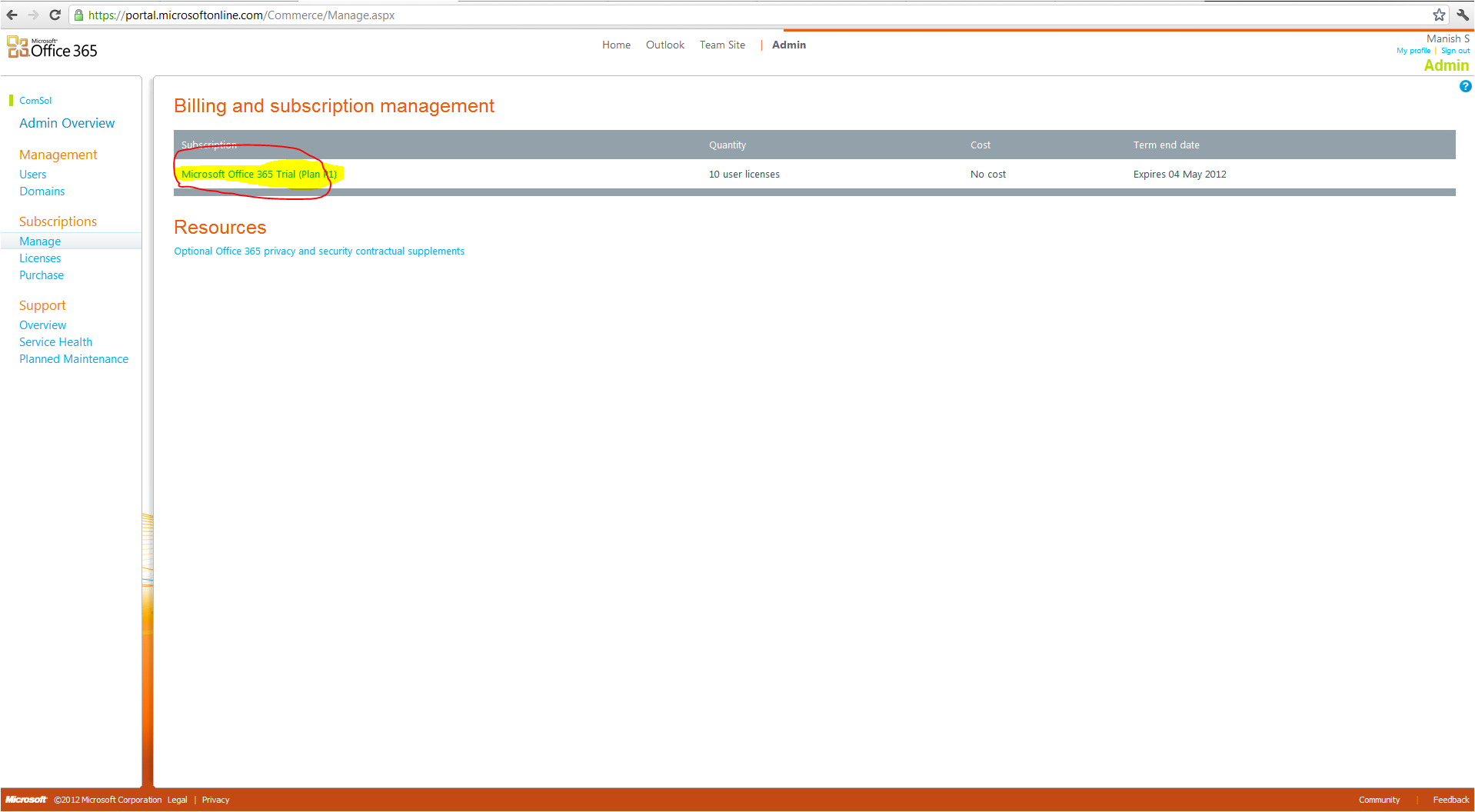Open Domains in the sidebar

click(x=42, y=191)
